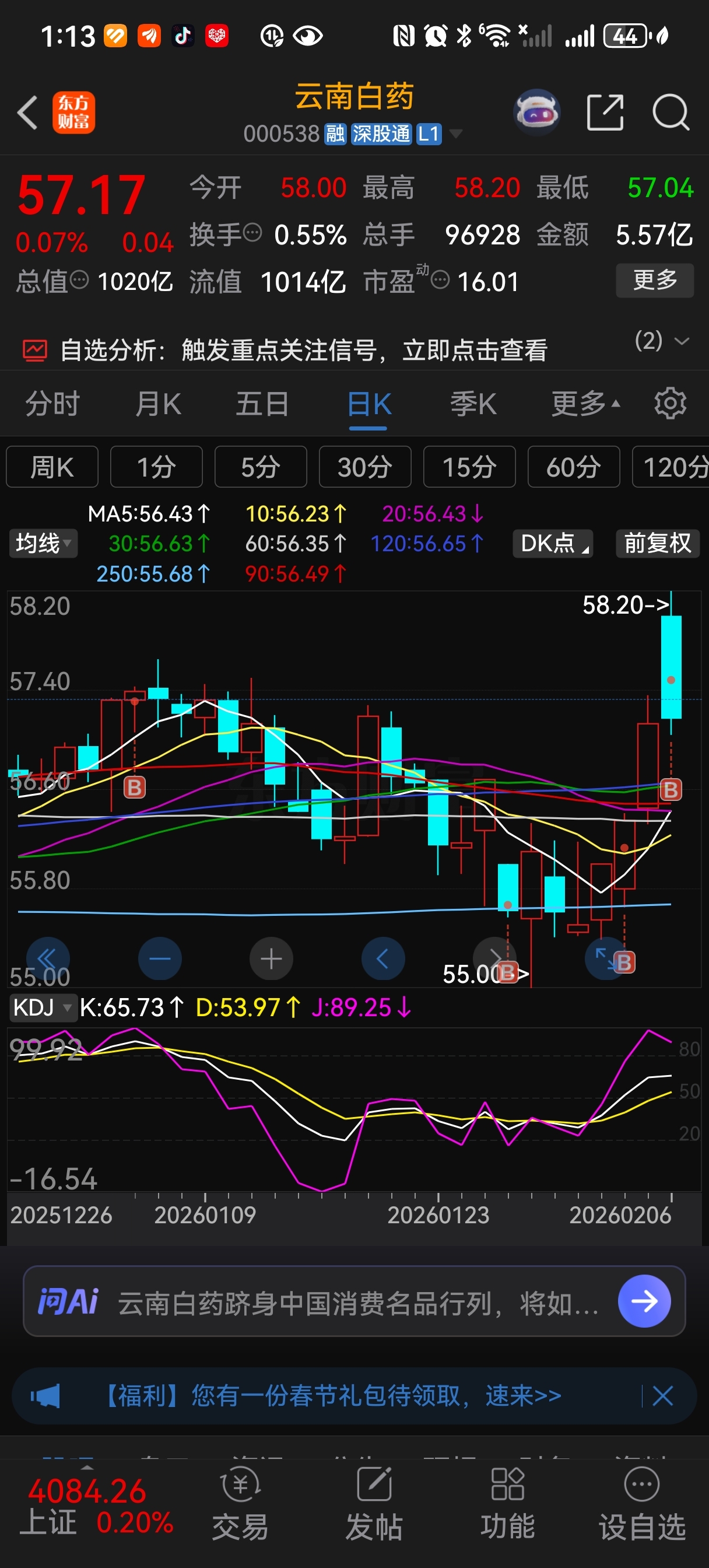The height and width of the screenshot is (1568, 709).
Task: Tap the 20260123 date label
Action: 438,1216
